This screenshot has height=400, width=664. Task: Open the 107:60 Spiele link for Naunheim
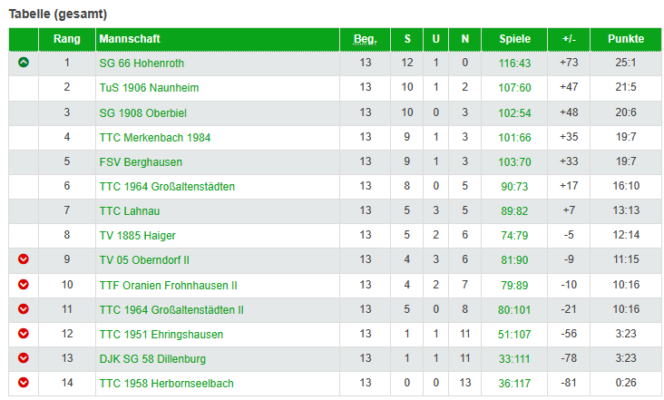[515, 88]
